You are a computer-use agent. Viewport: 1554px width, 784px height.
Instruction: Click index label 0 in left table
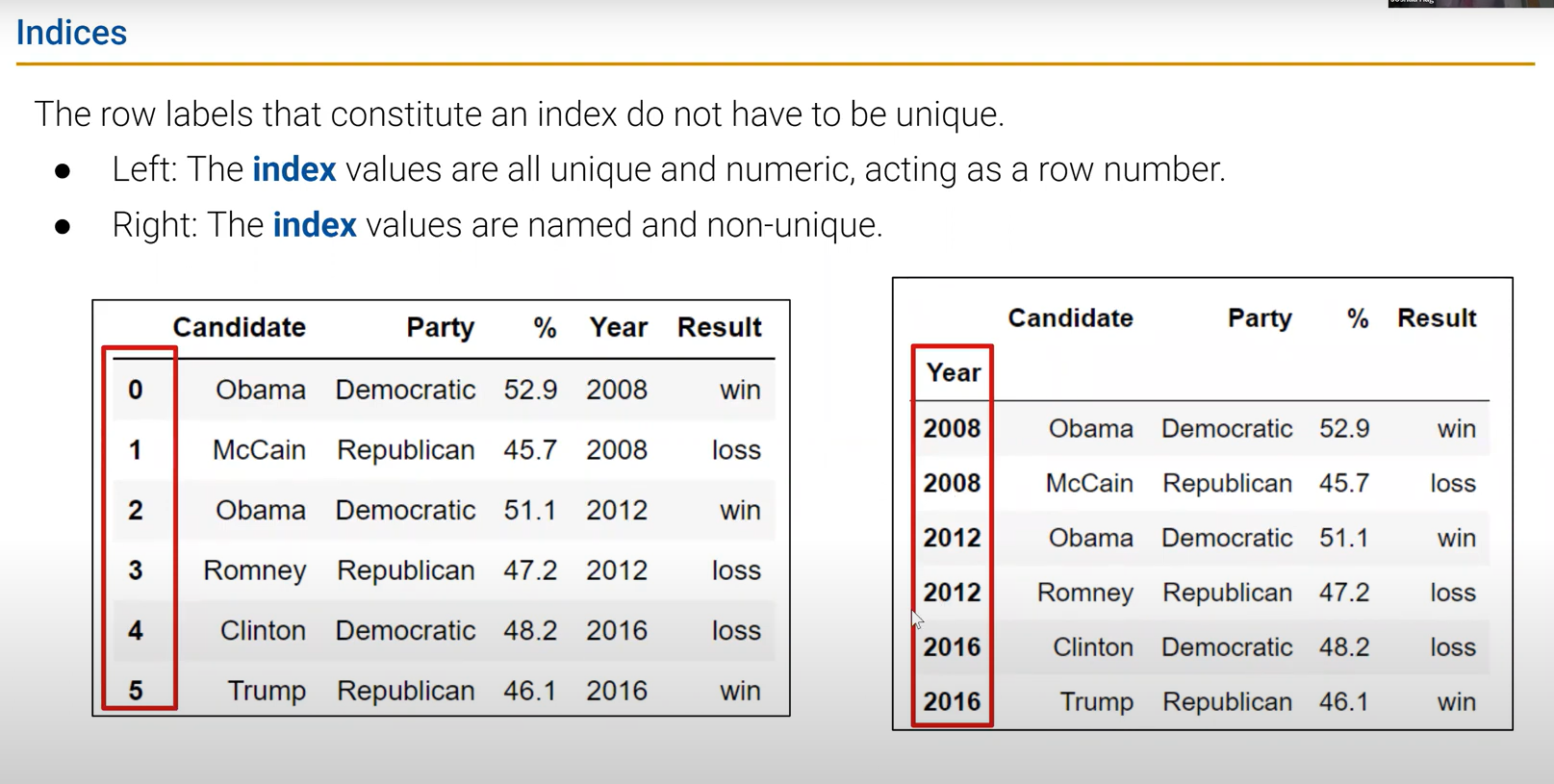click(x=136, y=390)
